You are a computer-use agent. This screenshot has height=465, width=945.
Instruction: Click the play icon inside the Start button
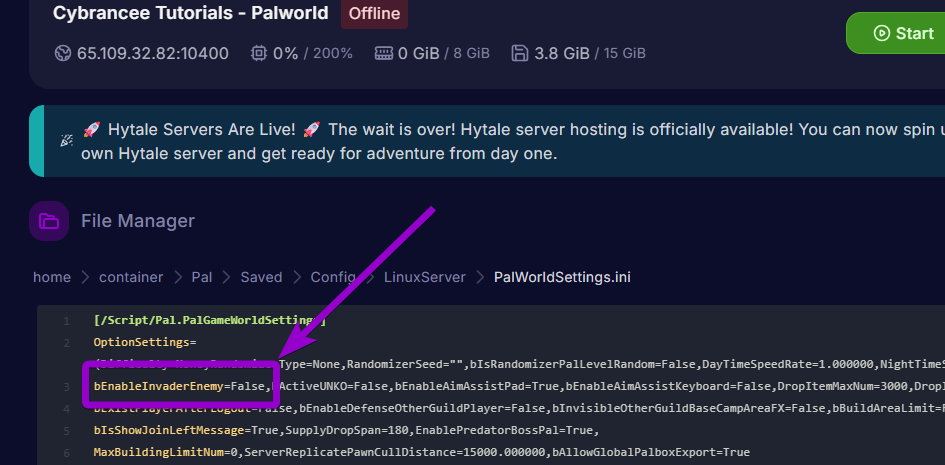tap(881, 33)
